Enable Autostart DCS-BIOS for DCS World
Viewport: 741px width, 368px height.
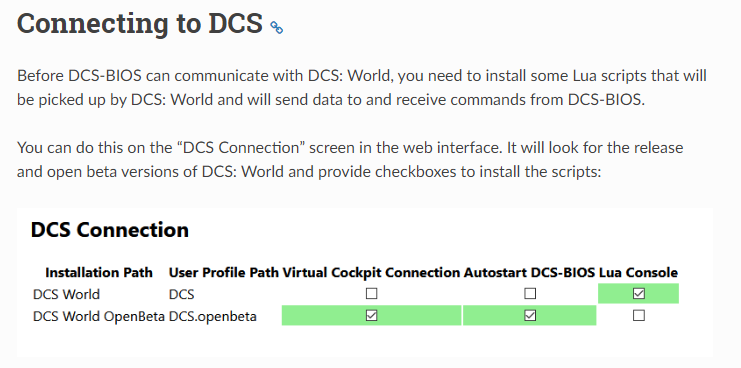(530, 294)
